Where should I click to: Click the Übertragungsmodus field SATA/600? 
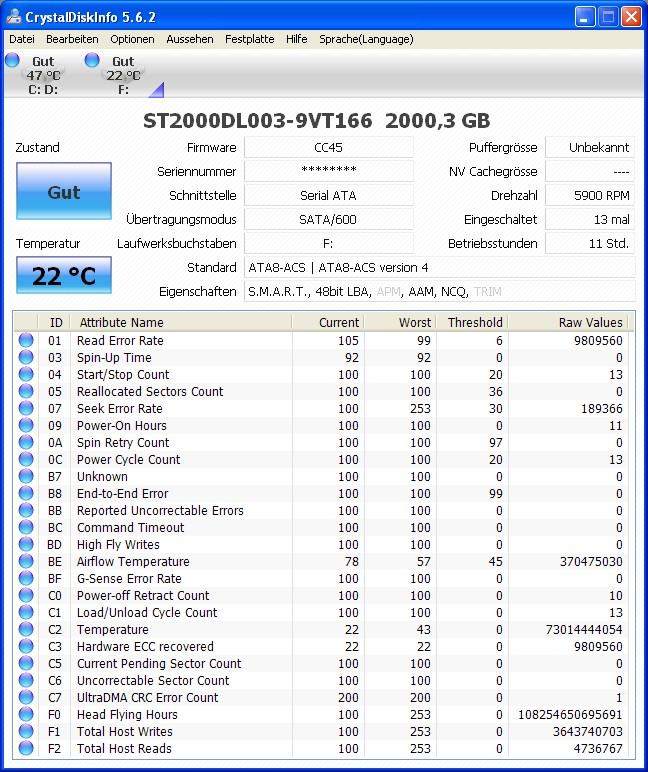[x=328, y=219]
